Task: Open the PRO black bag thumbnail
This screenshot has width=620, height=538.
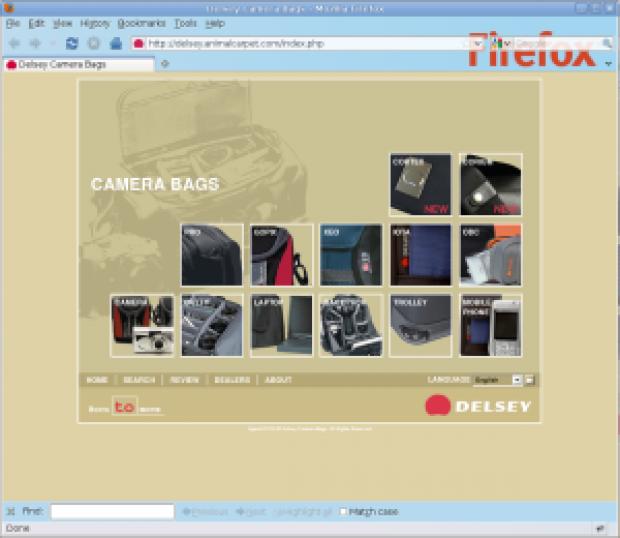Action: click(212, 255)
